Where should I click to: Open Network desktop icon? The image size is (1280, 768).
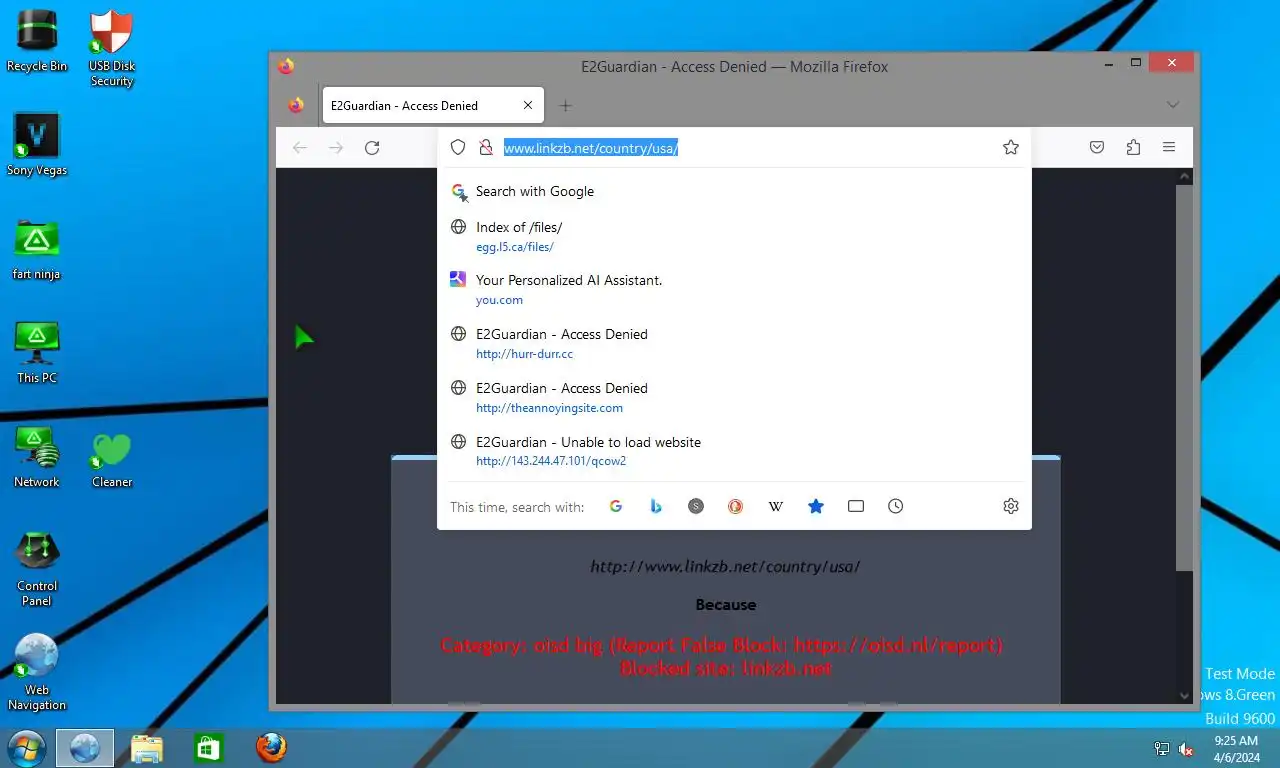(x=37, y=456)
